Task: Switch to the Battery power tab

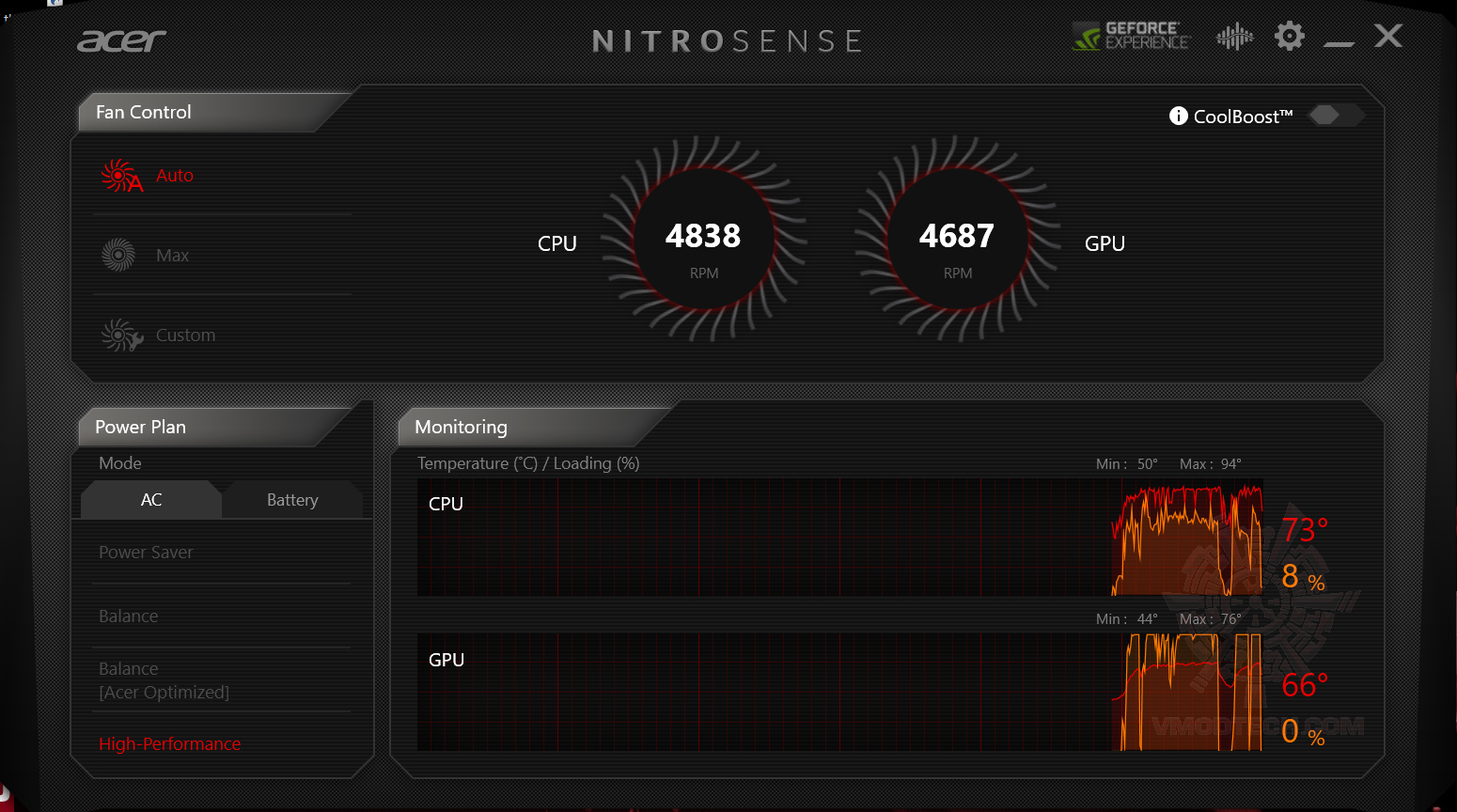Action: [x=292, y=500]
